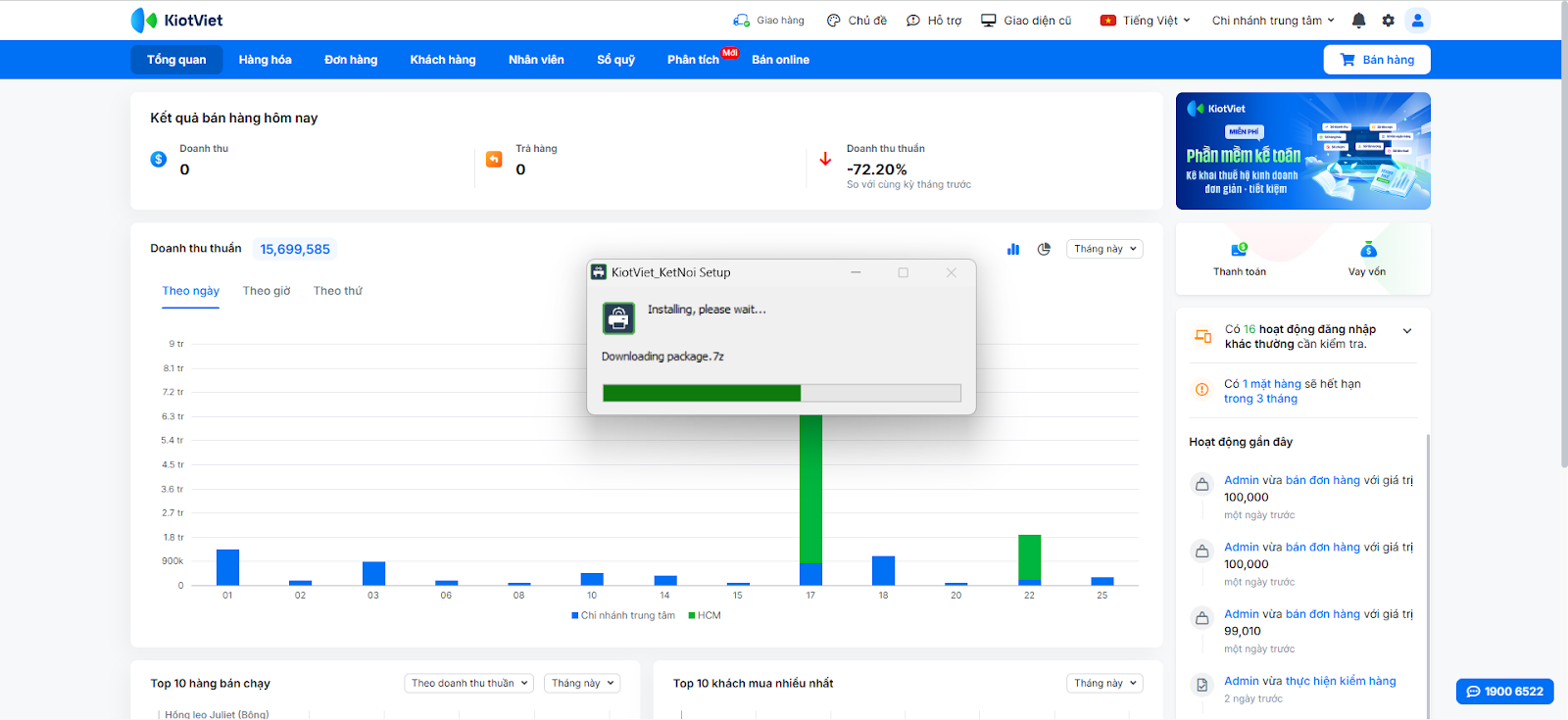Click the Phần mềm kế toán banner
Image resolution: width=1568 pixels, height=720 pixels.
click(1302, 151)
